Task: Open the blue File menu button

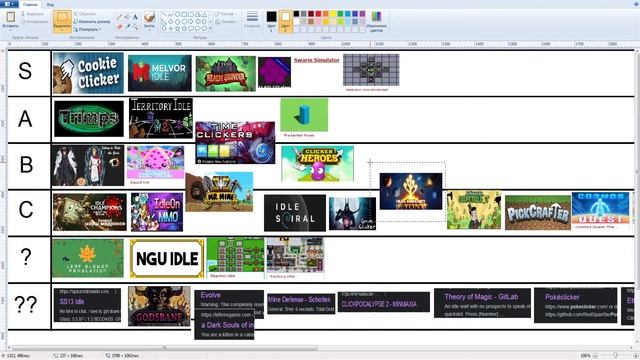Action: [x=9, y=4]
